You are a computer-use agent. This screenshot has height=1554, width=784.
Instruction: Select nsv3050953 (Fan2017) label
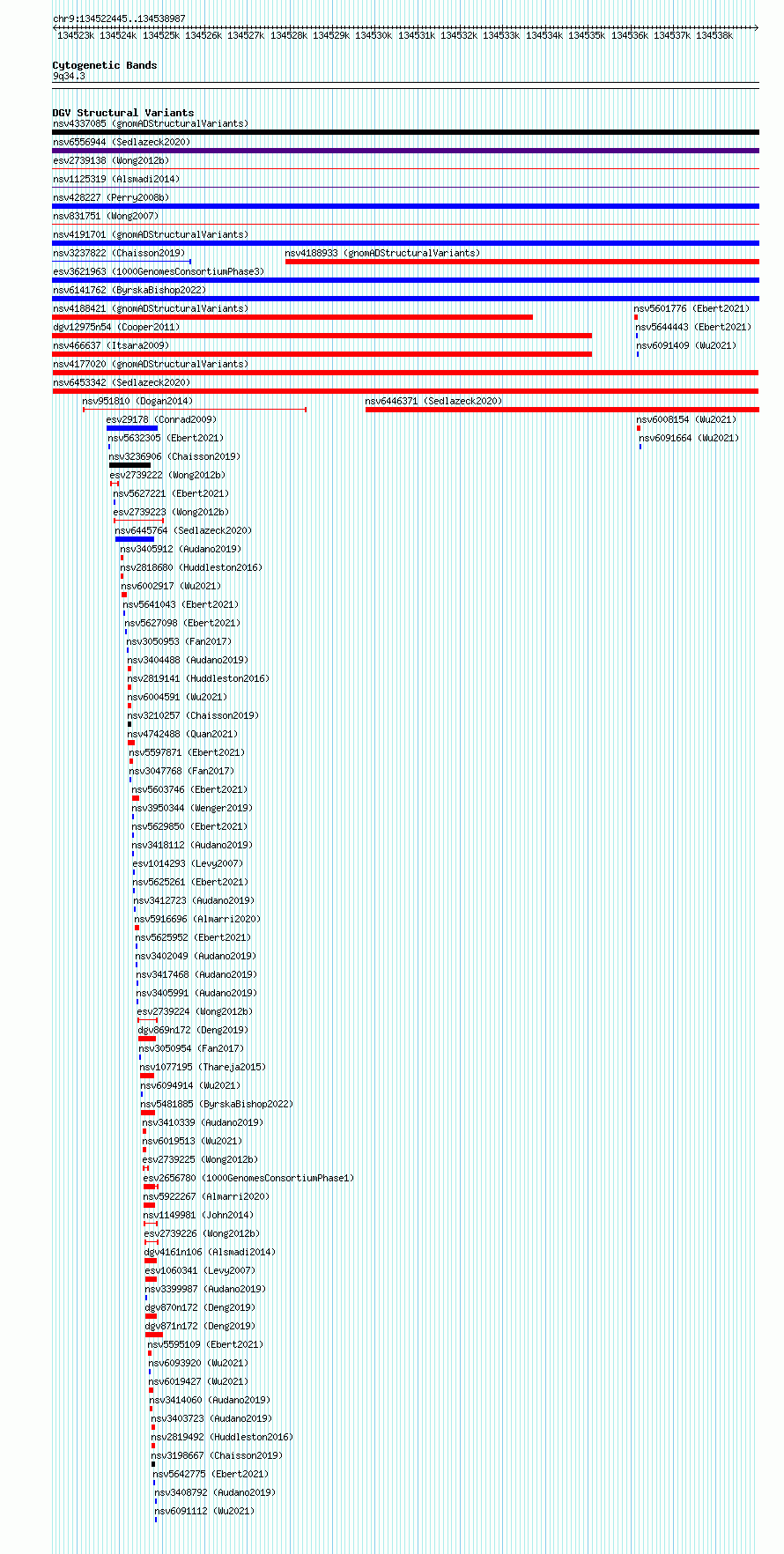(x=180, y=642)
